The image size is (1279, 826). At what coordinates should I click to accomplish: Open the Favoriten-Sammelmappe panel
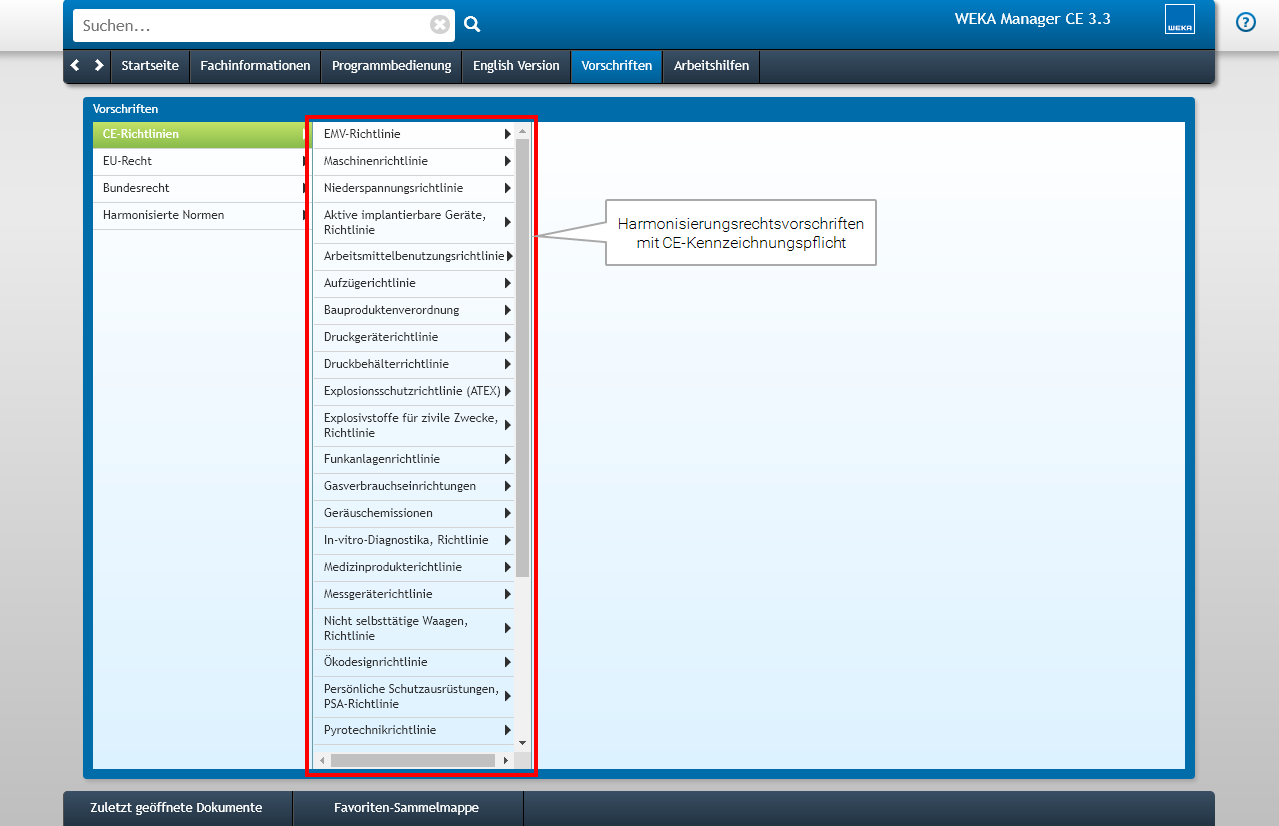point(406,808)
